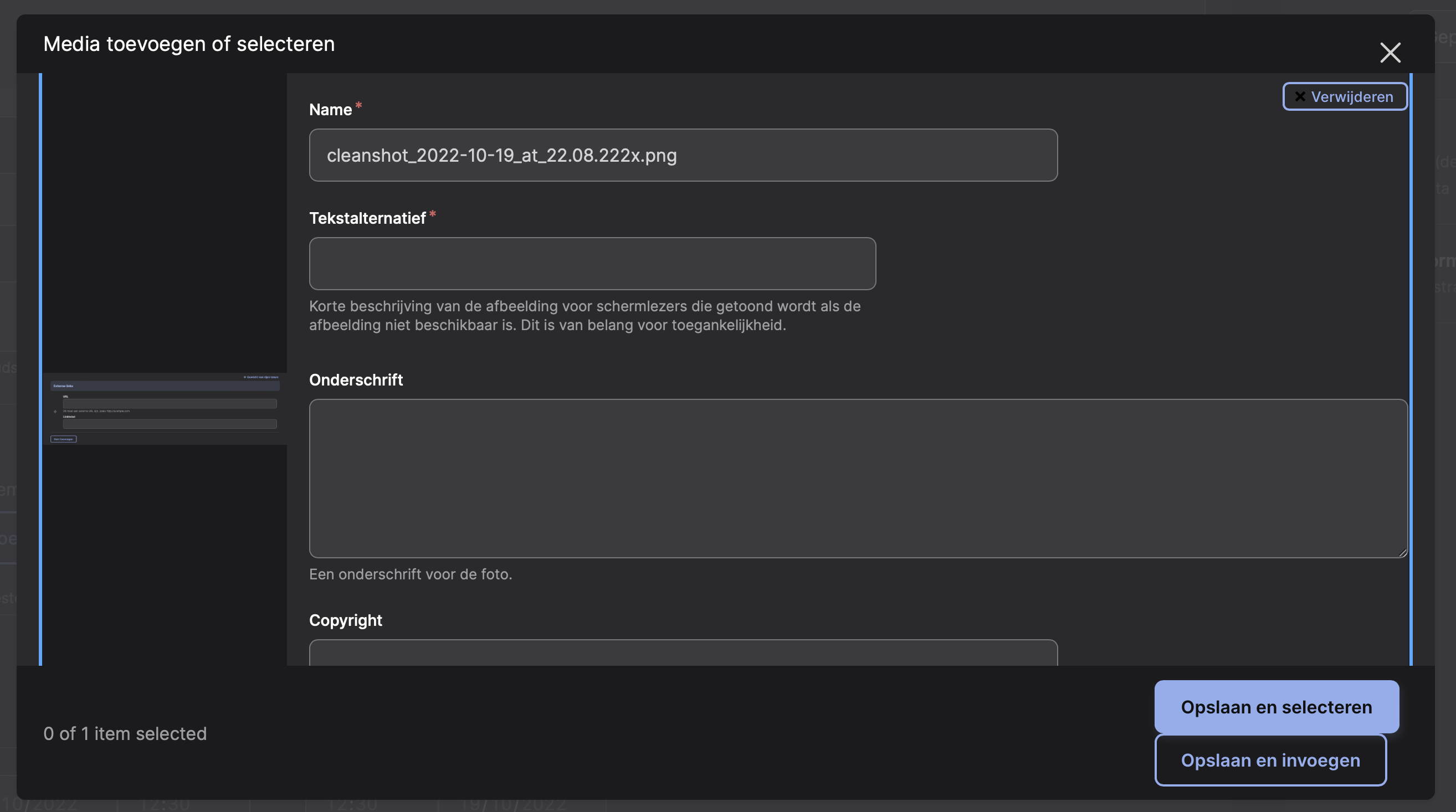Click the Name input with cleanshot filename

683,156
